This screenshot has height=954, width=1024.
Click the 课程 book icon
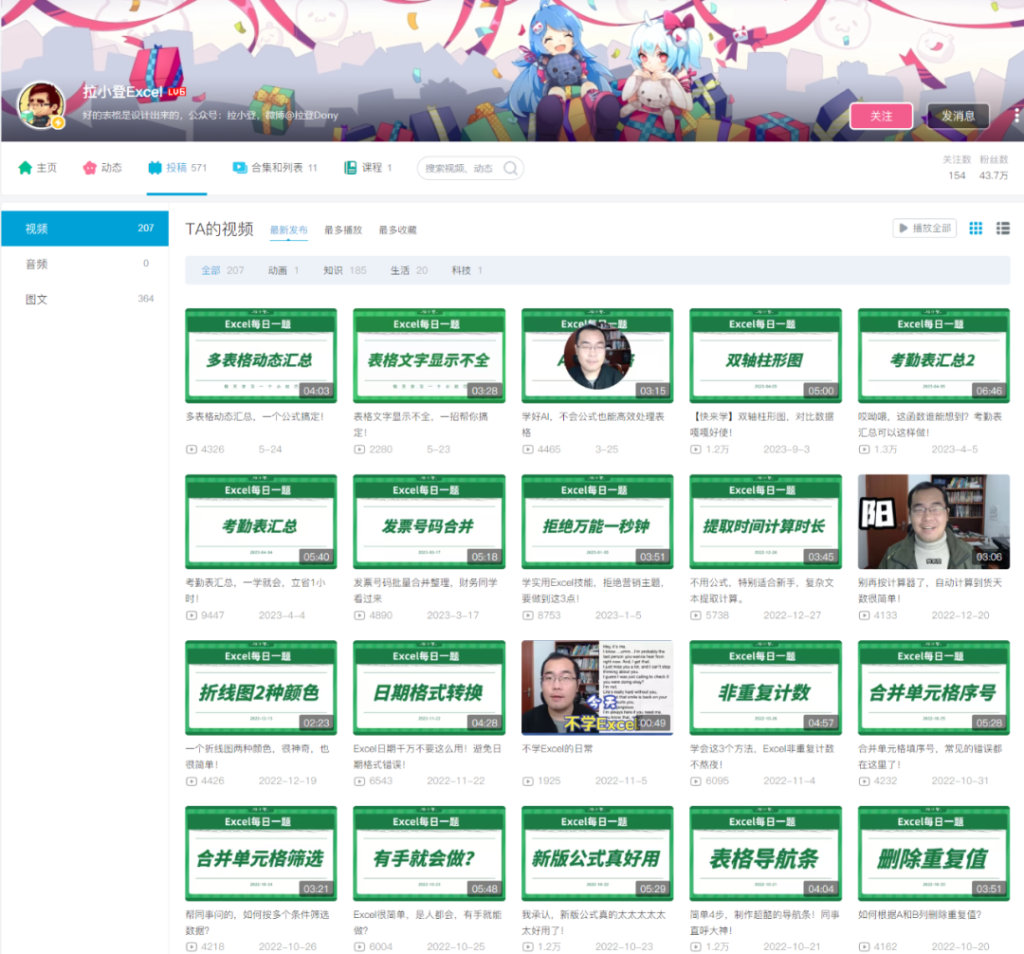(351, 168)
